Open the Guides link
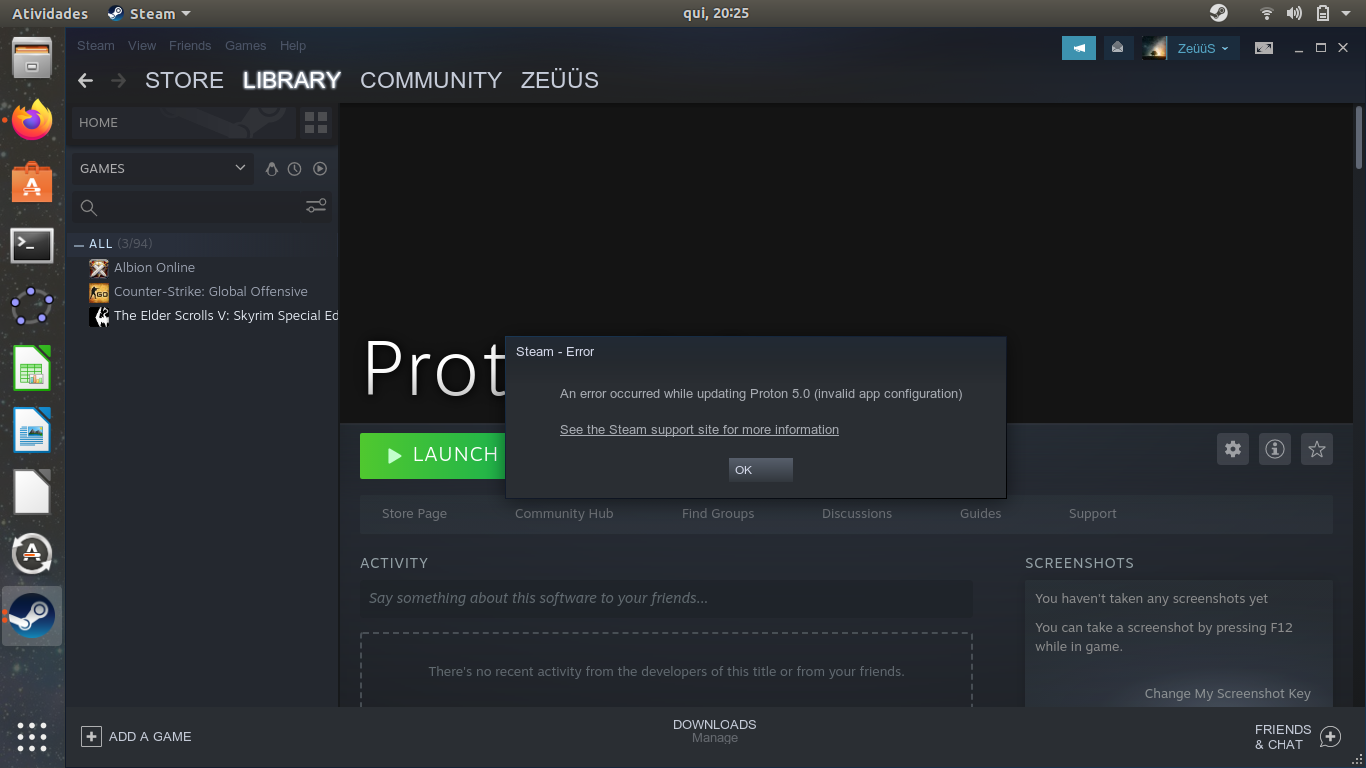The height and width of the screenshot is (768, 1366). click(x=980, y=514)
